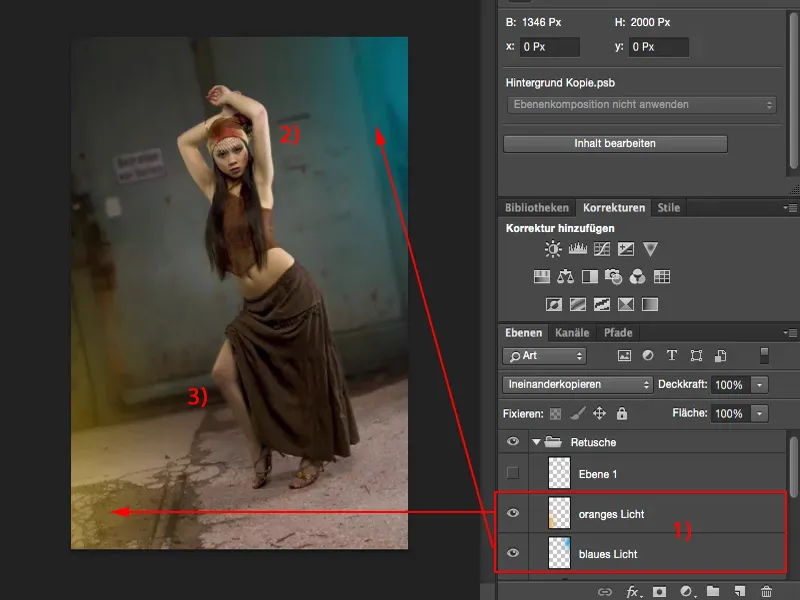Switch to the Pfade tab

pos(618,333)
